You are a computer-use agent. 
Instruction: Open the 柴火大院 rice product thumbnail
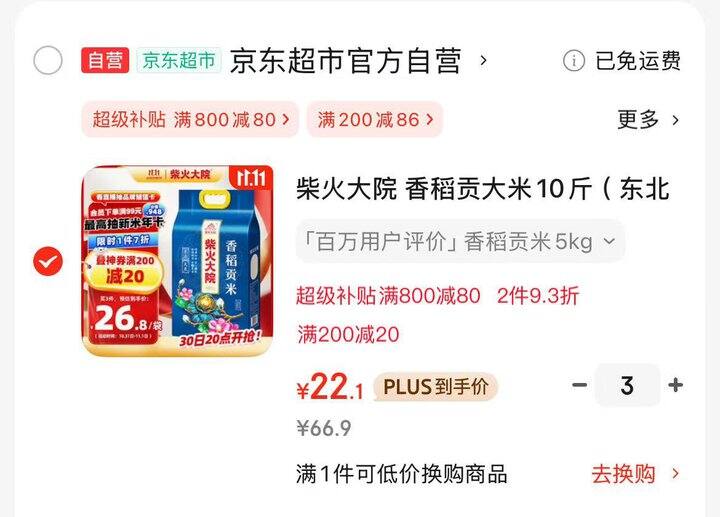click(x=178, y=260)
